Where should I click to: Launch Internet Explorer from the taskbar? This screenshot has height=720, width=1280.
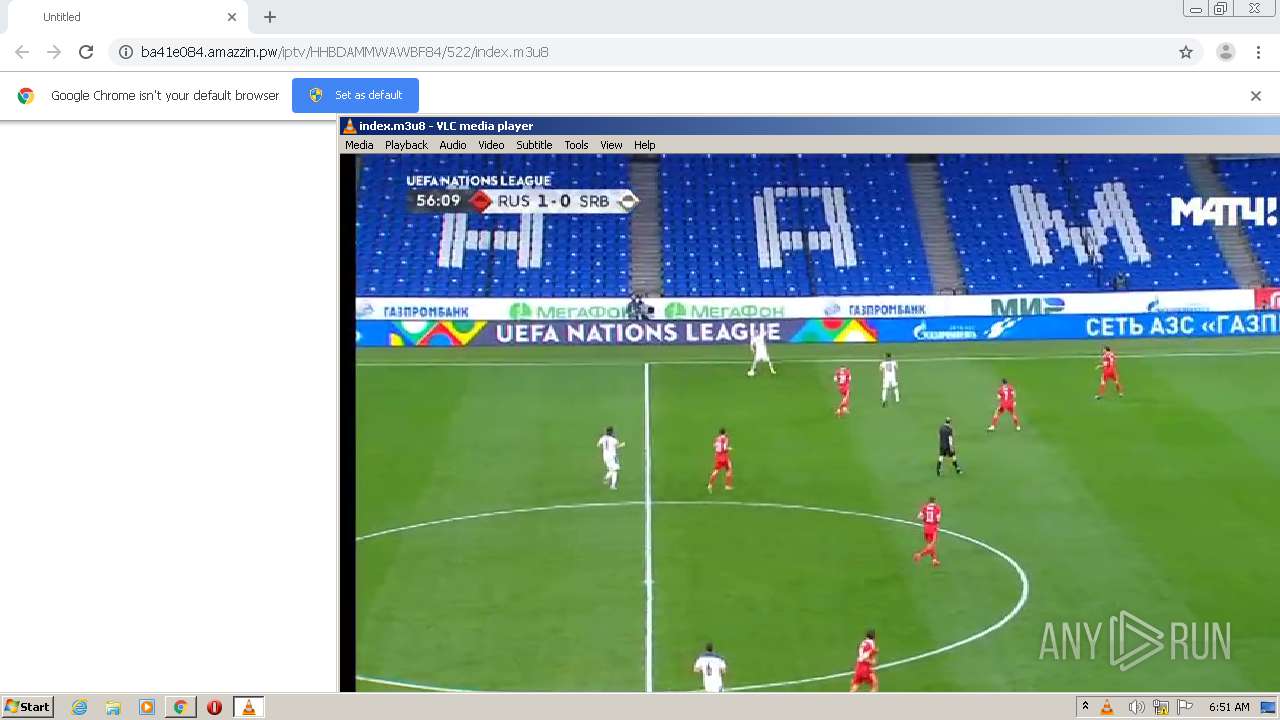[x=79, y=707]
